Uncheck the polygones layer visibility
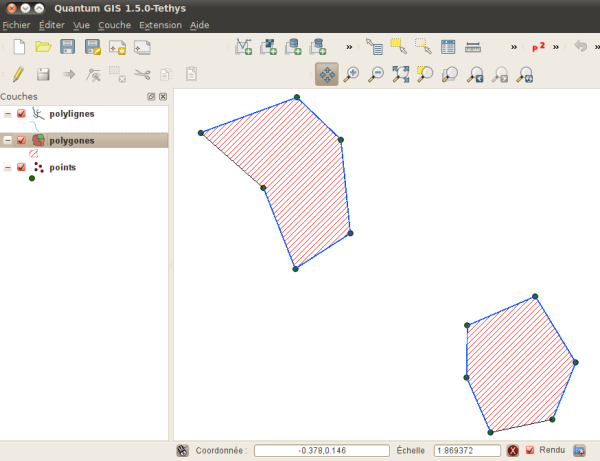This screenshot has width=600, height=461. tap(21, 141)
